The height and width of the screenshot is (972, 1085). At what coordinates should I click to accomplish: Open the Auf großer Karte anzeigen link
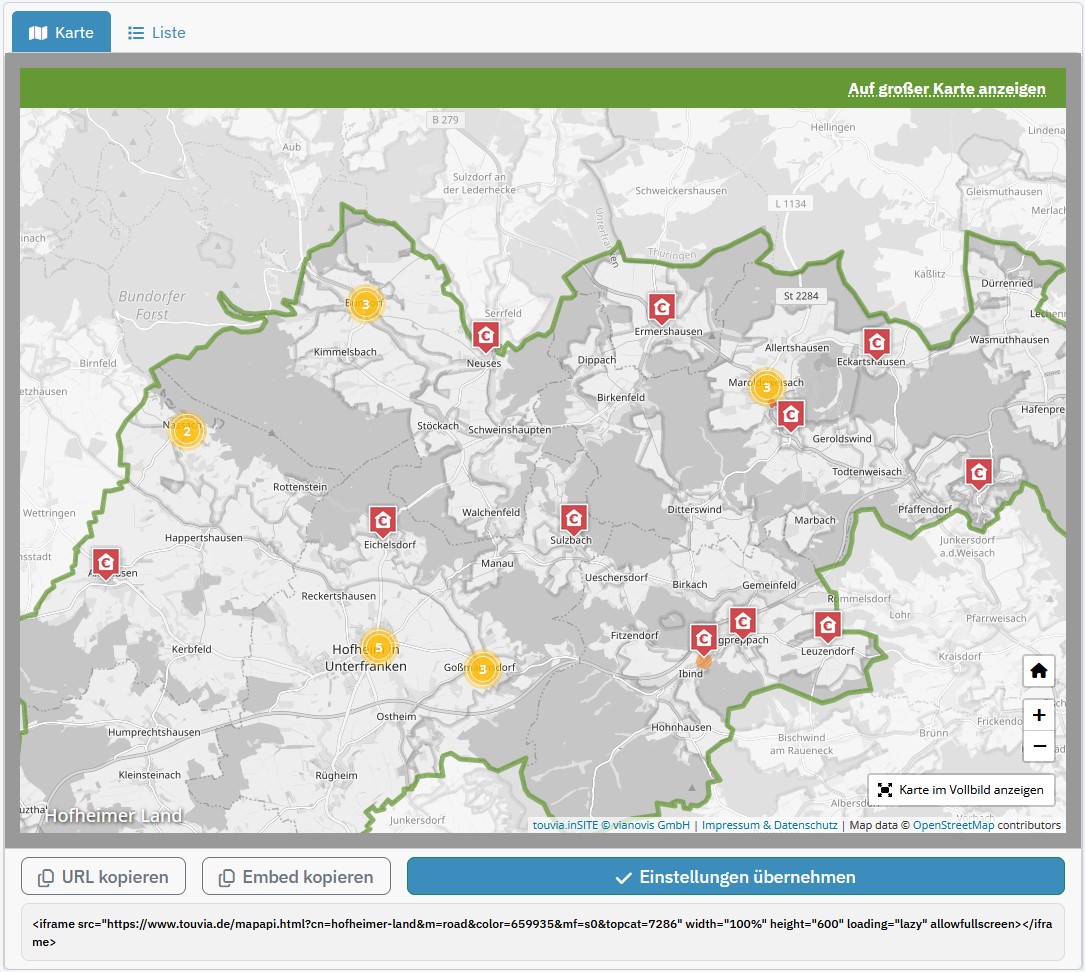(946, 89)
